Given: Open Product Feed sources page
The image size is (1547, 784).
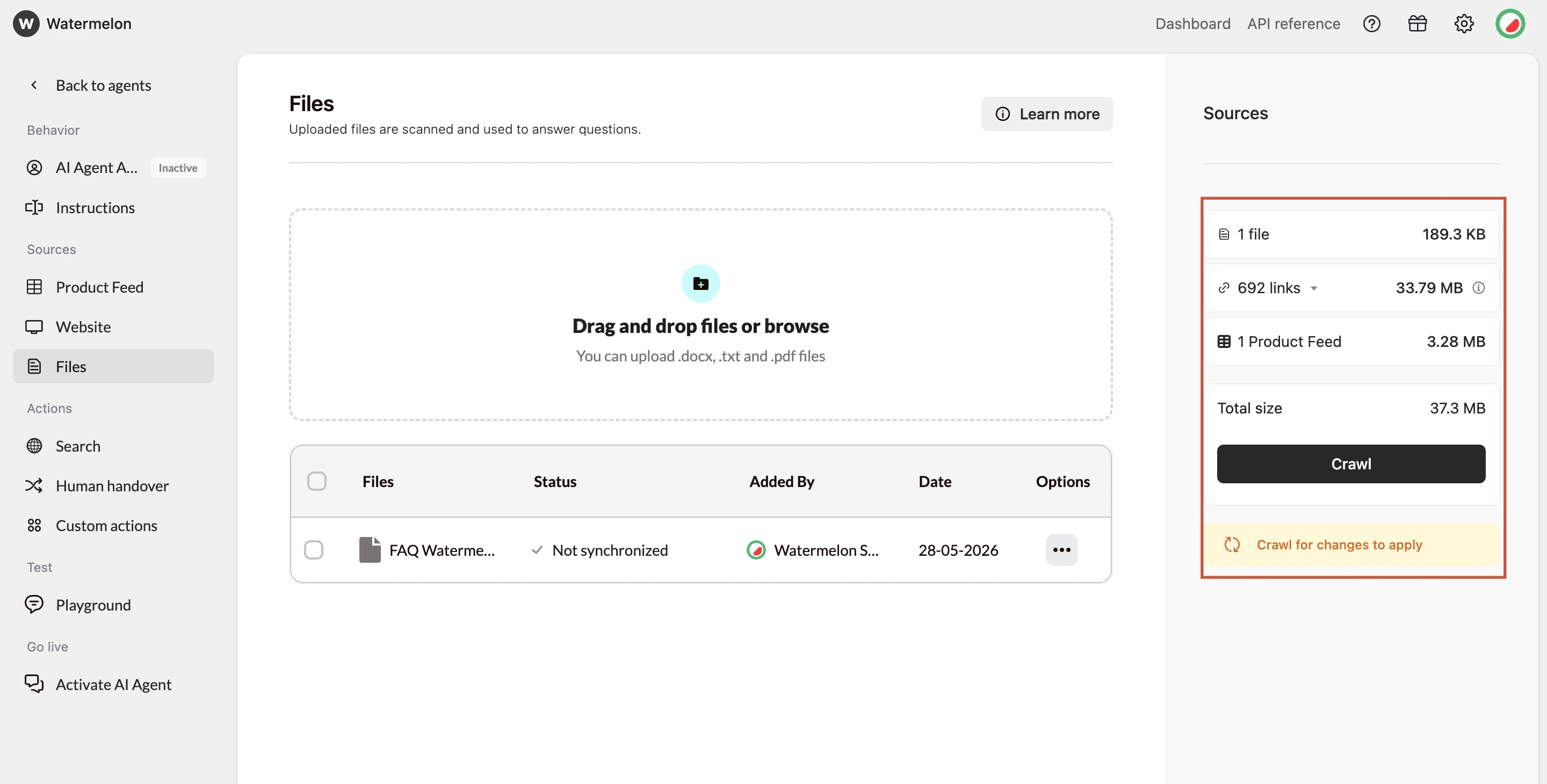Looking at the screenshot, I should click(113, 287).
